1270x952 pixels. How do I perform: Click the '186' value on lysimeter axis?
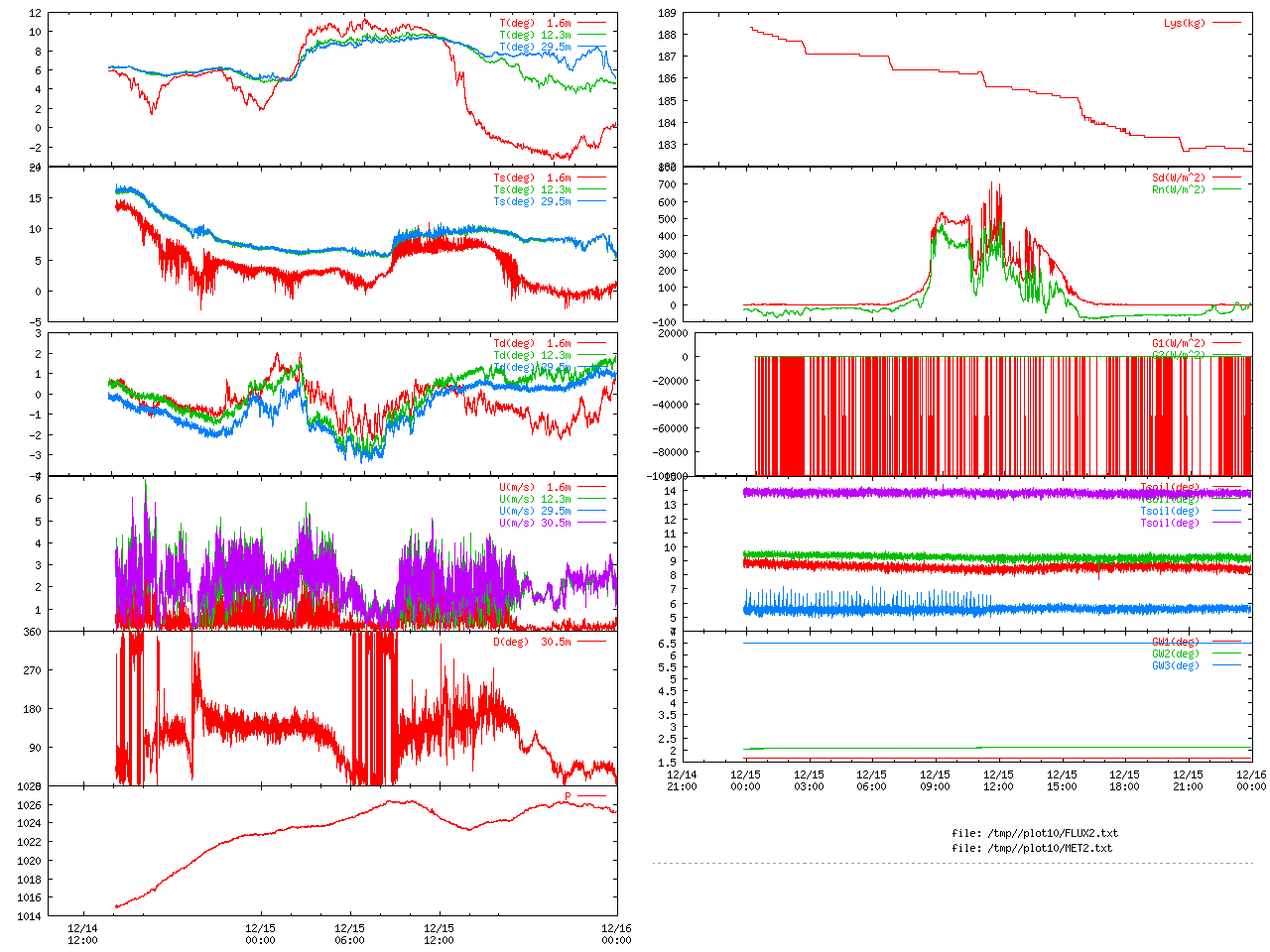667,79
